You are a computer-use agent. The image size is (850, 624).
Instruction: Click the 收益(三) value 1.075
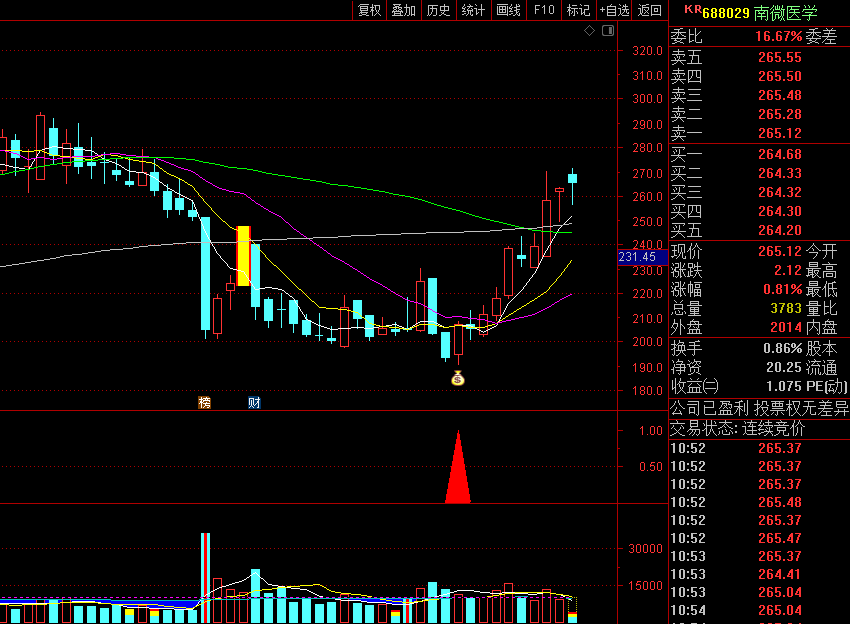tap(784, 387)
